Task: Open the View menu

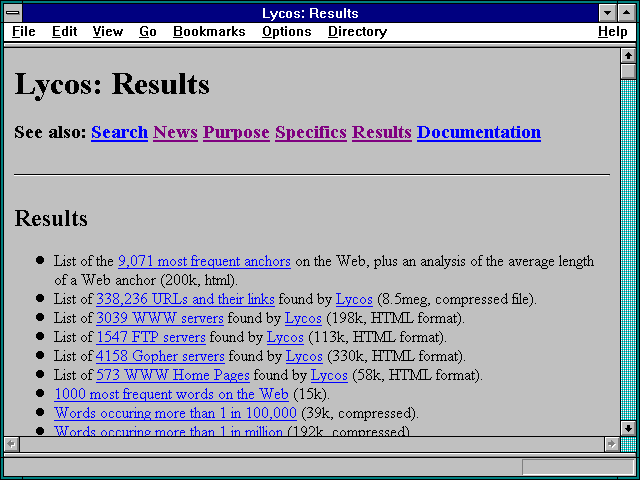Action: tap(108, 31)
